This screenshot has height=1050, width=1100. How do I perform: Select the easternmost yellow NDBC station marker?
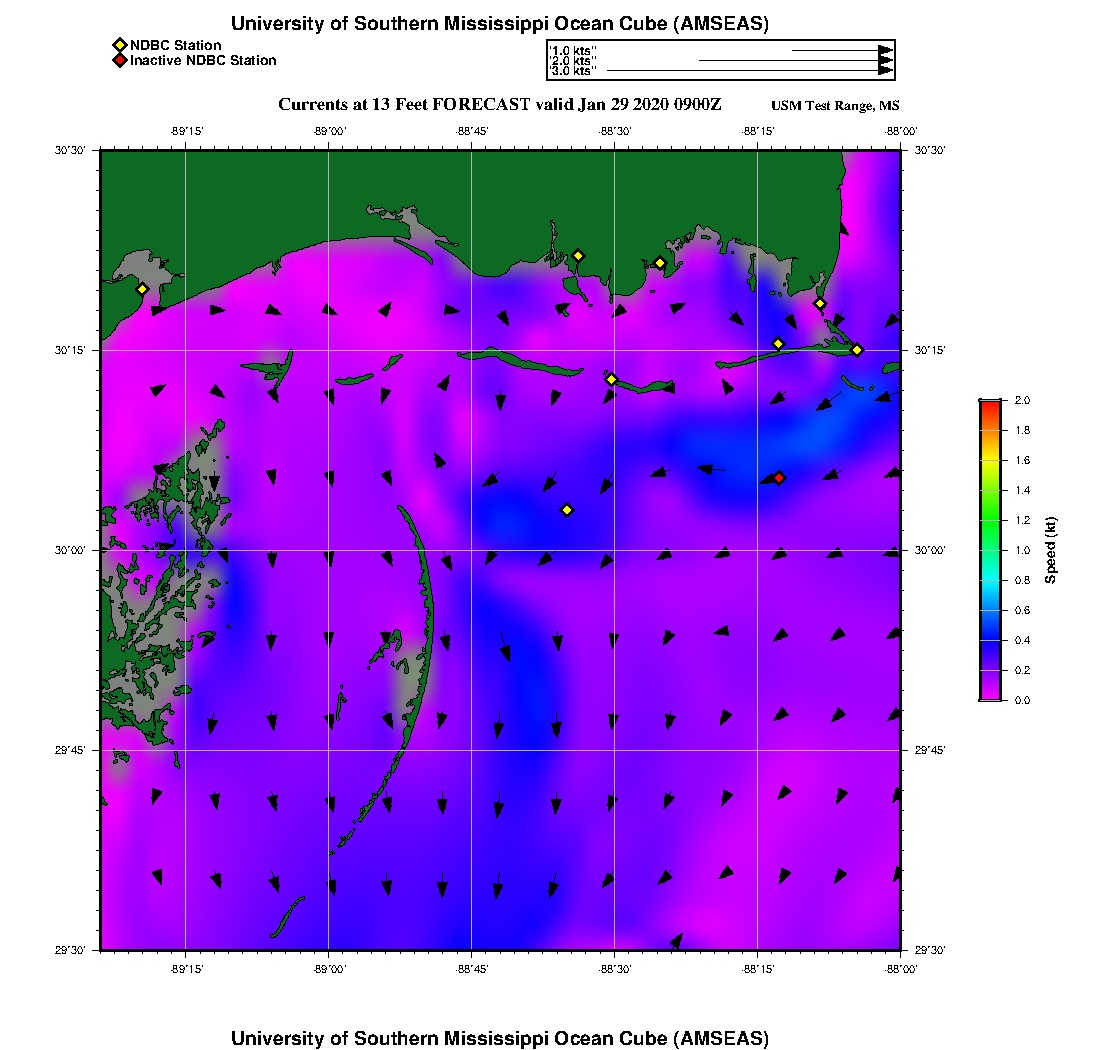[x=857, y=350]
